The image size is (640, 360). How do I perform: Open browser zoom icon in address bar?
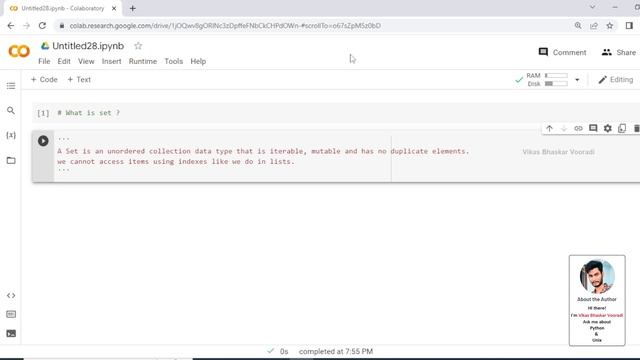click(578, 25)
